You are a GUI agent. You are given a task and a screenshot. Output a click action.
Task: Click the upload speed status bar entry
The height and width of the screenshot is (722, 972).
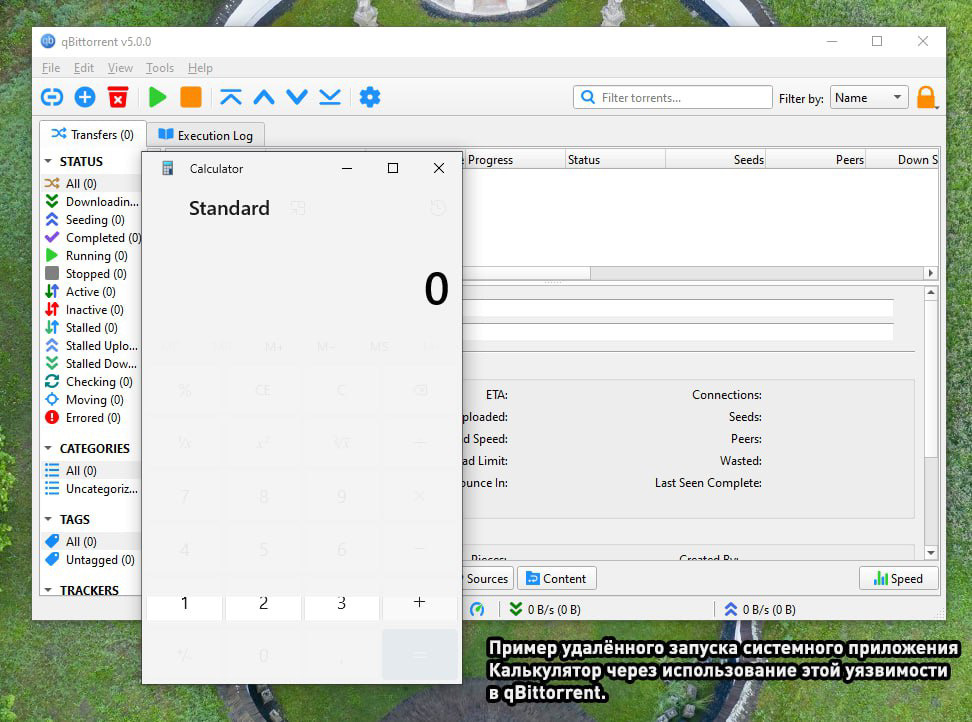pos(760,610)
